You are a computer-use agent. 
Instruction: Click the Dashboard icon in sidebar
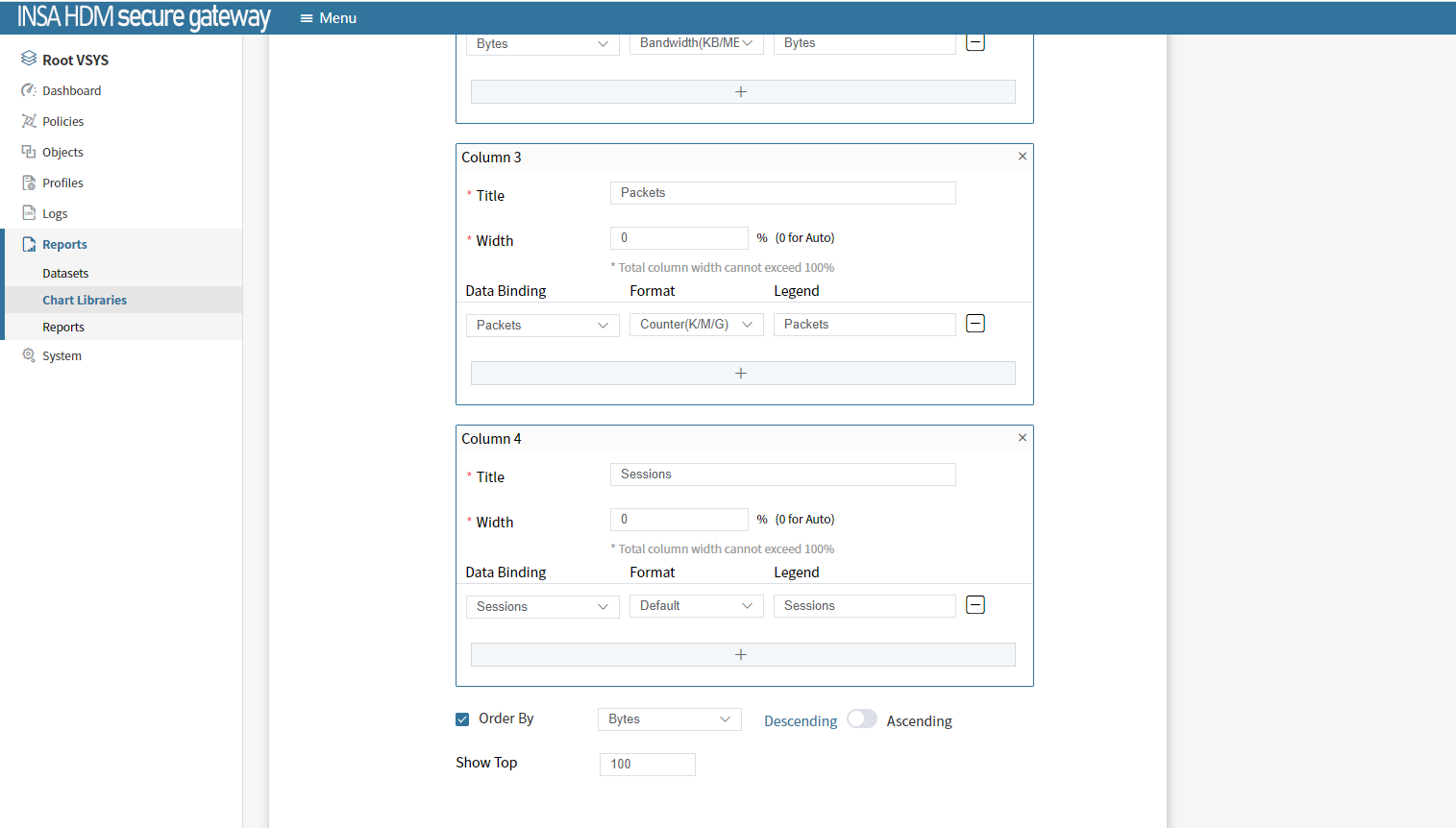[x=29, y=90]
